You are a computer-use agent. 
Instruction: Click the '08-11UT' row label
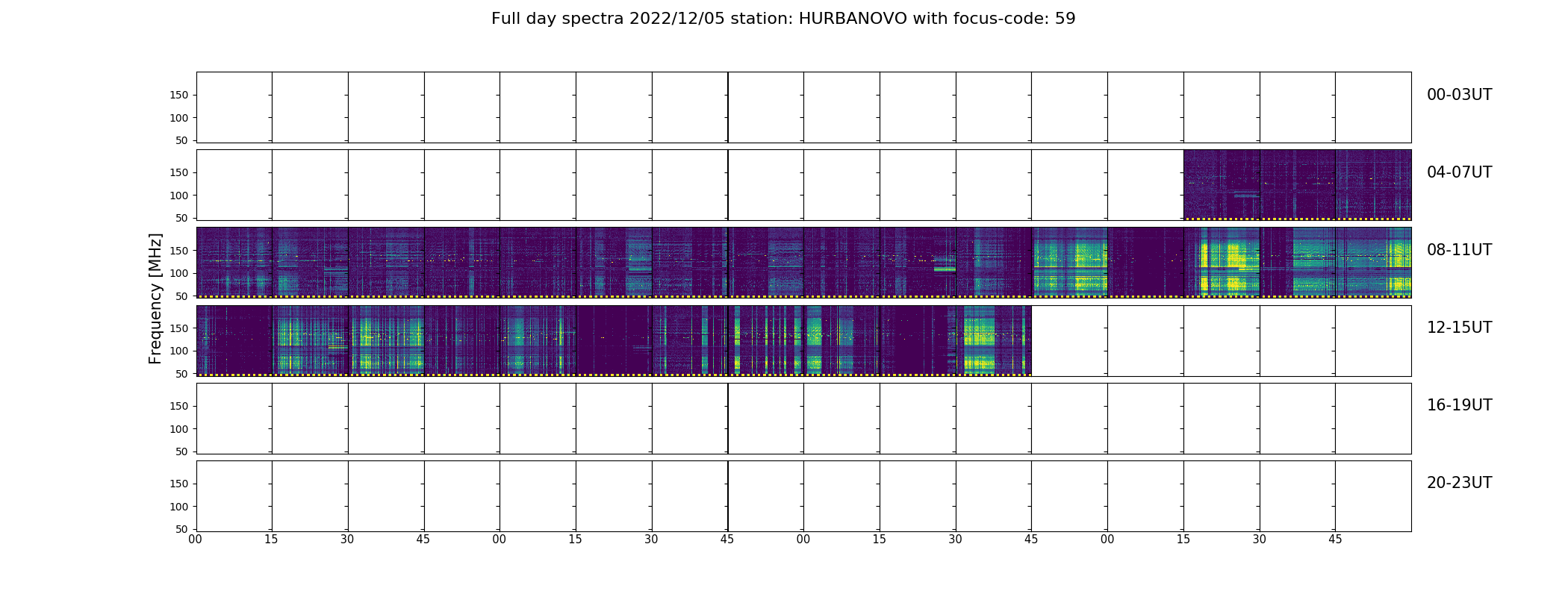point(1459,250)
